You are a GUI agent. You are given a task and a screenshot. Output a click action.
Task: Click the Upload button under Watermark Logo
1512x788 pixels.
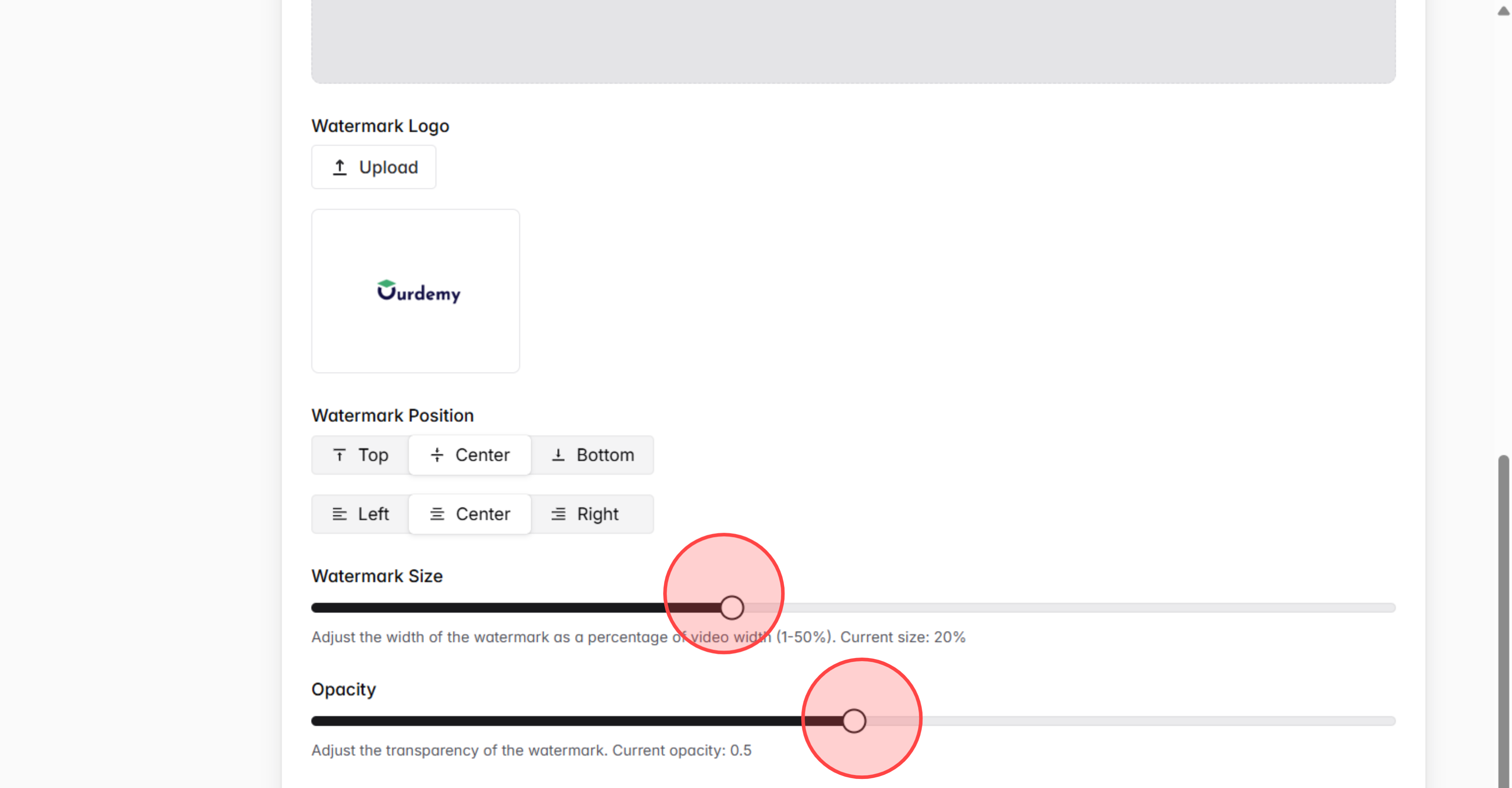pos(373,167)
